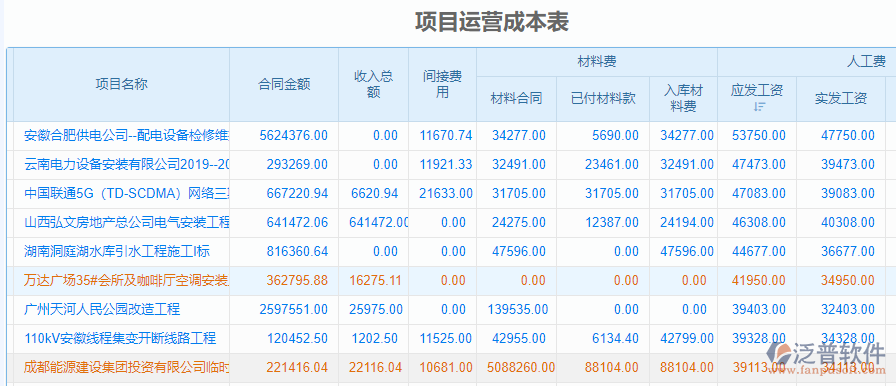
Task: Click paid material value 5690.00
Action: point(615,135)
